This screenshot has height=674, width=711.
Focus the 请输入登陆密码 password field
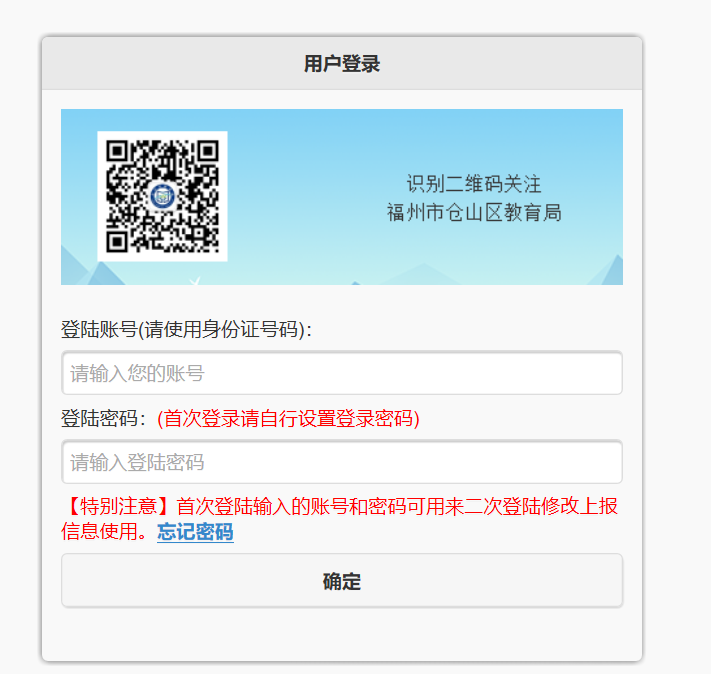[342, 462]
